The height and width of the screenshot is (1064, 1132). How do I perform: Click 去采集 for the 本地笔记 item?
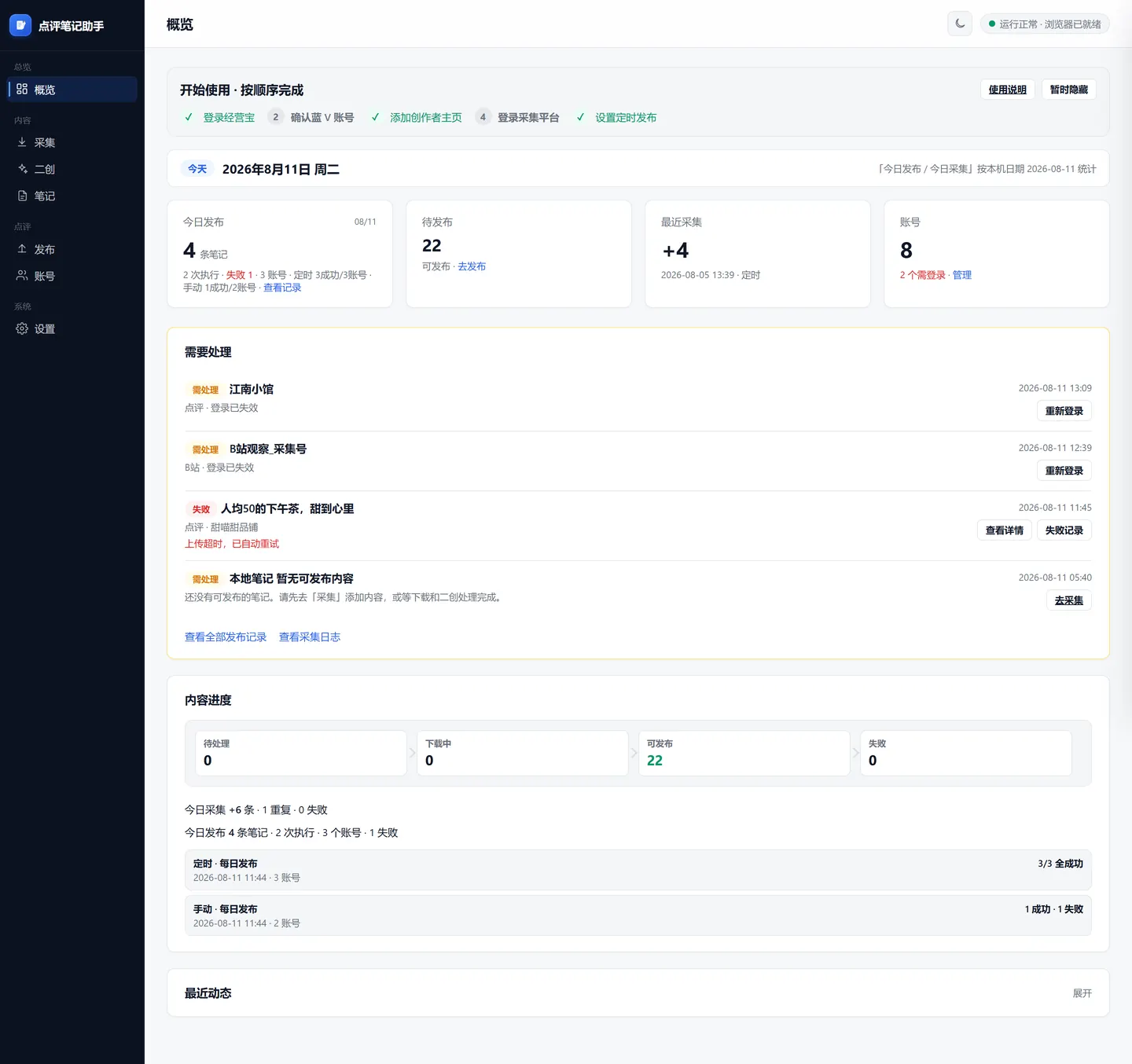tap(1069, 600)
